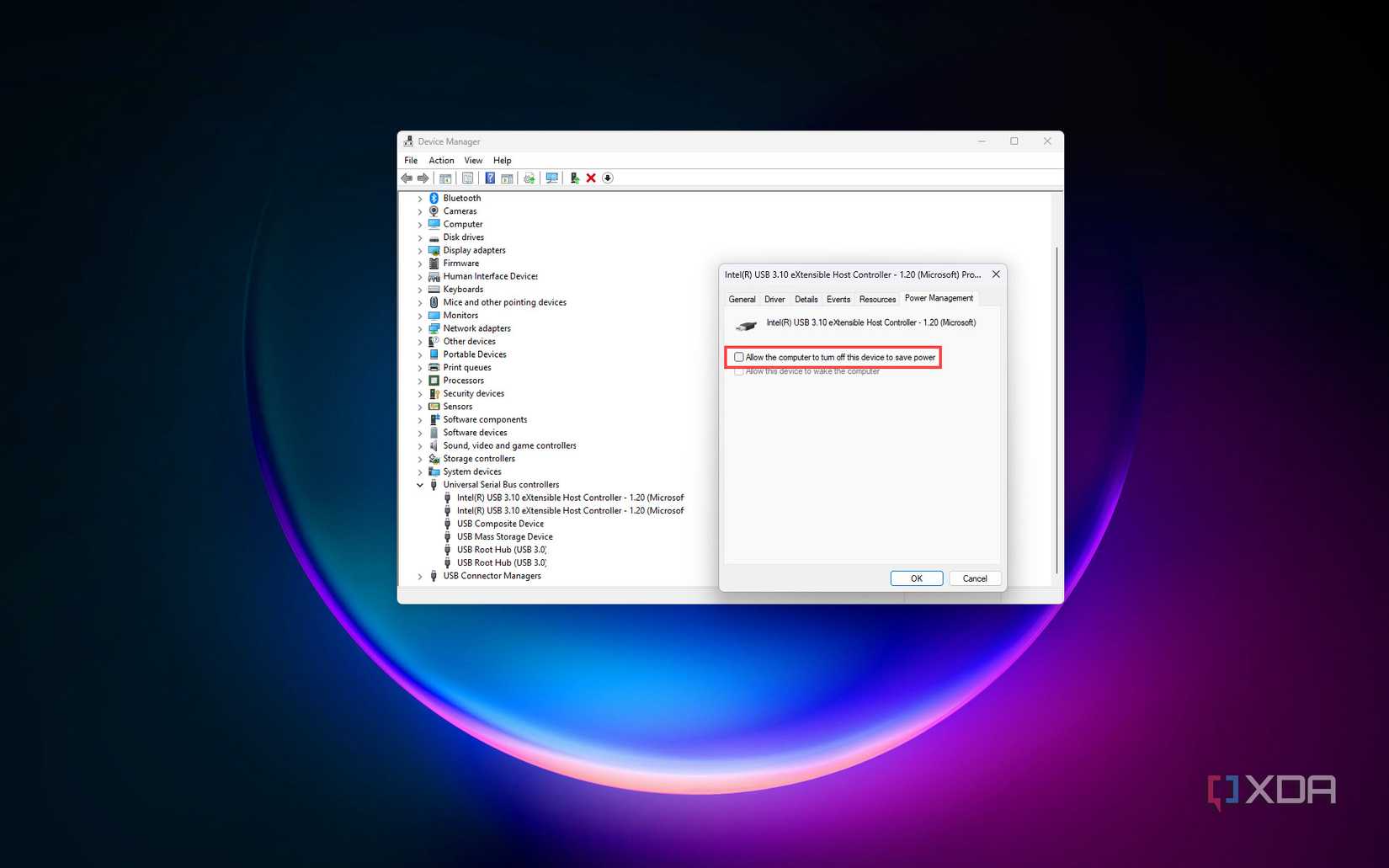1389x868 pixels.
Task: Open Help using the blue question mark icon
Action: pos(490,178)
